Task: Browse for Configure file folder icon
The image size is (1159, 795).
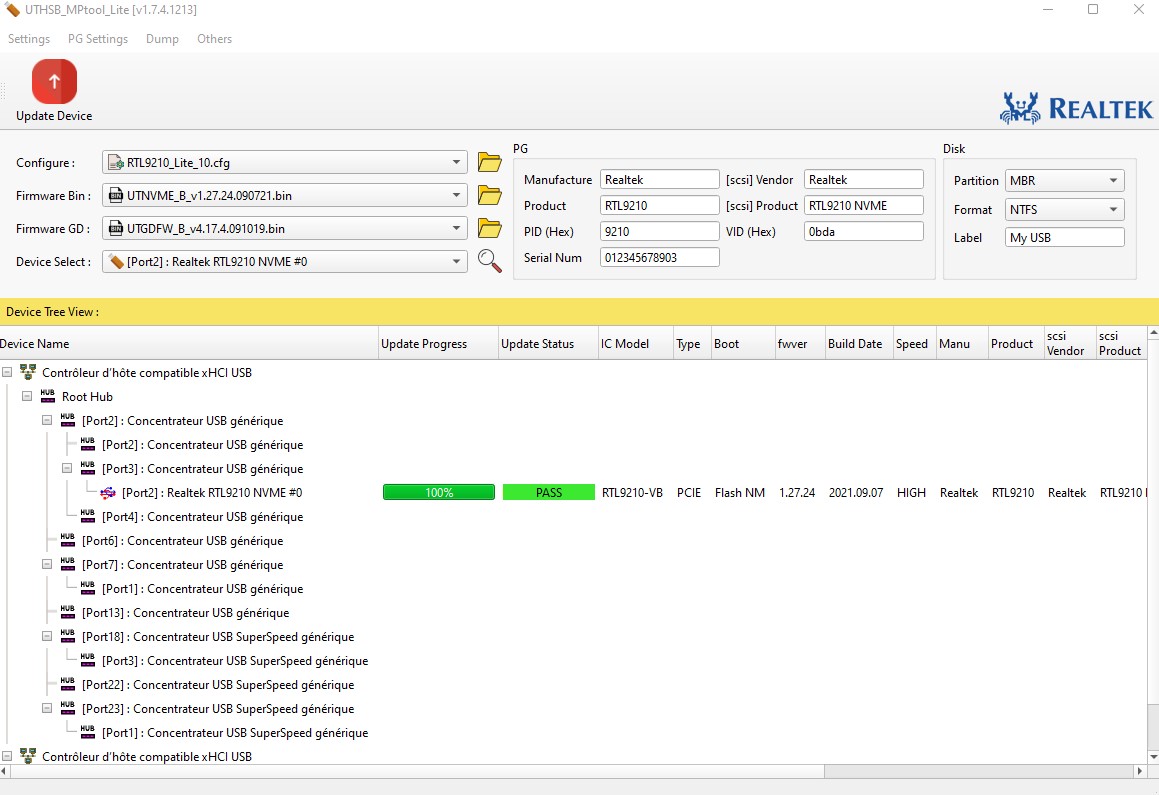Action: [x=489, y=162]
